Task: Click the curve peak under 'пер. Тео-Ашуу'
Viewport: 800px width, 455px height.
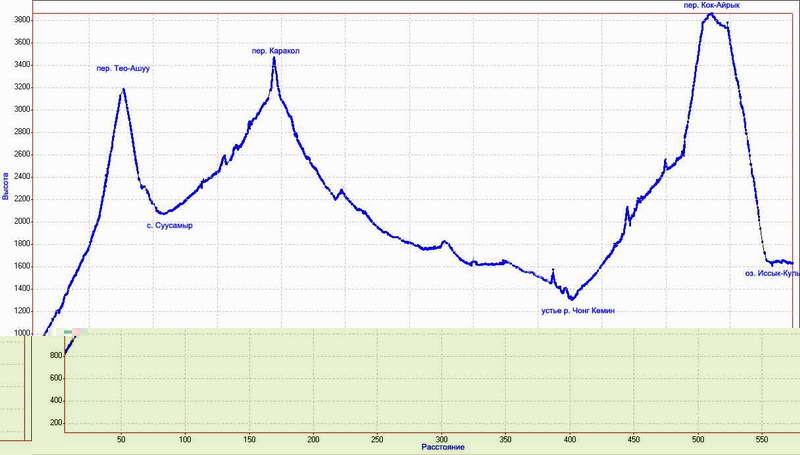Action: pos(123,90)
